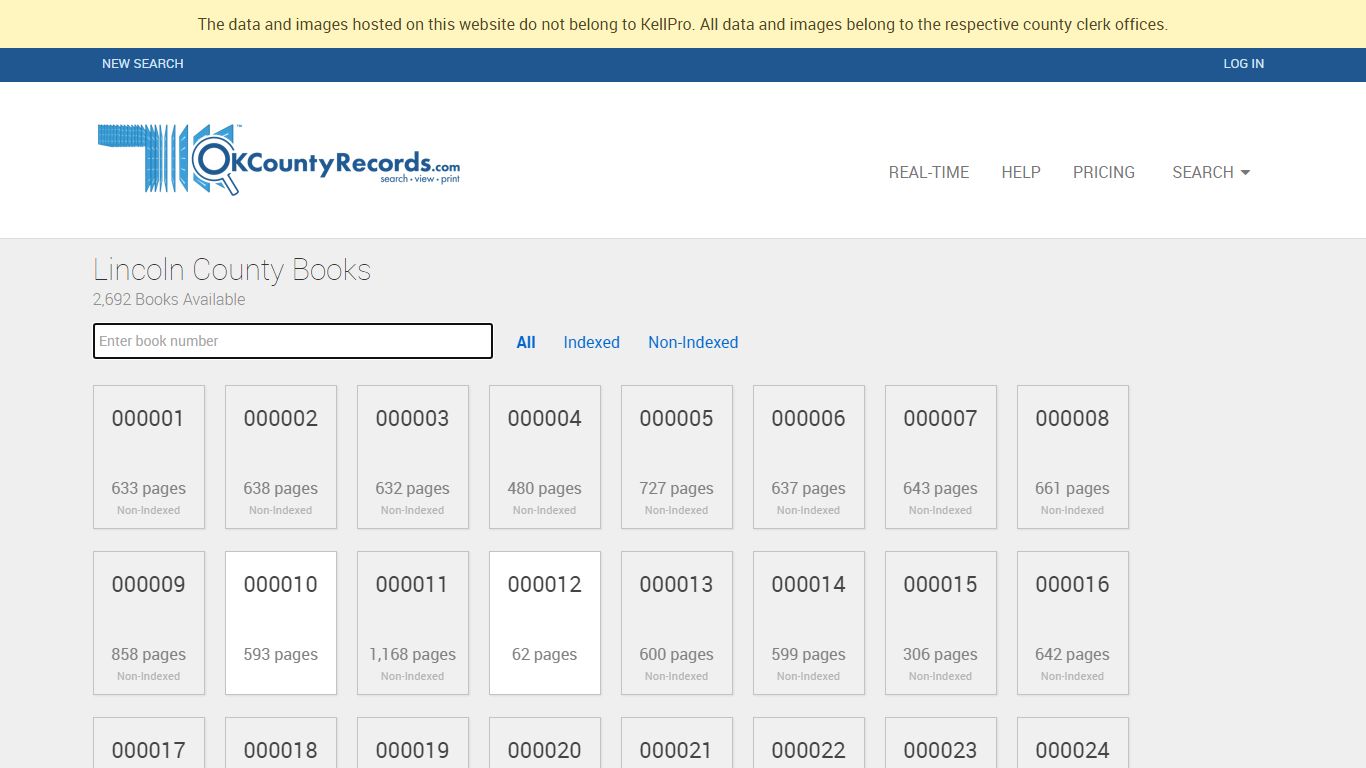
Task: Open the PRICING menu item
Action: click(x=1104, y=172)
